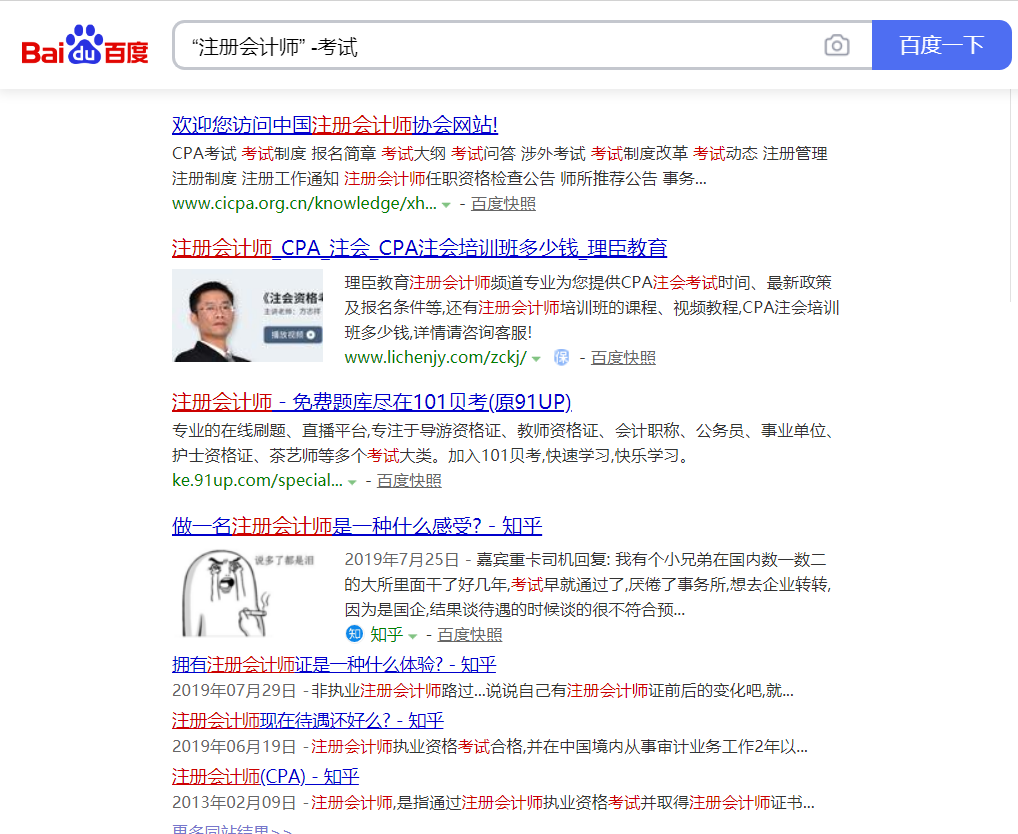The width and height of the screenshot is (1018, 834).
Task: Click 更多同站结果 link
Action: (x=232, y=828)
